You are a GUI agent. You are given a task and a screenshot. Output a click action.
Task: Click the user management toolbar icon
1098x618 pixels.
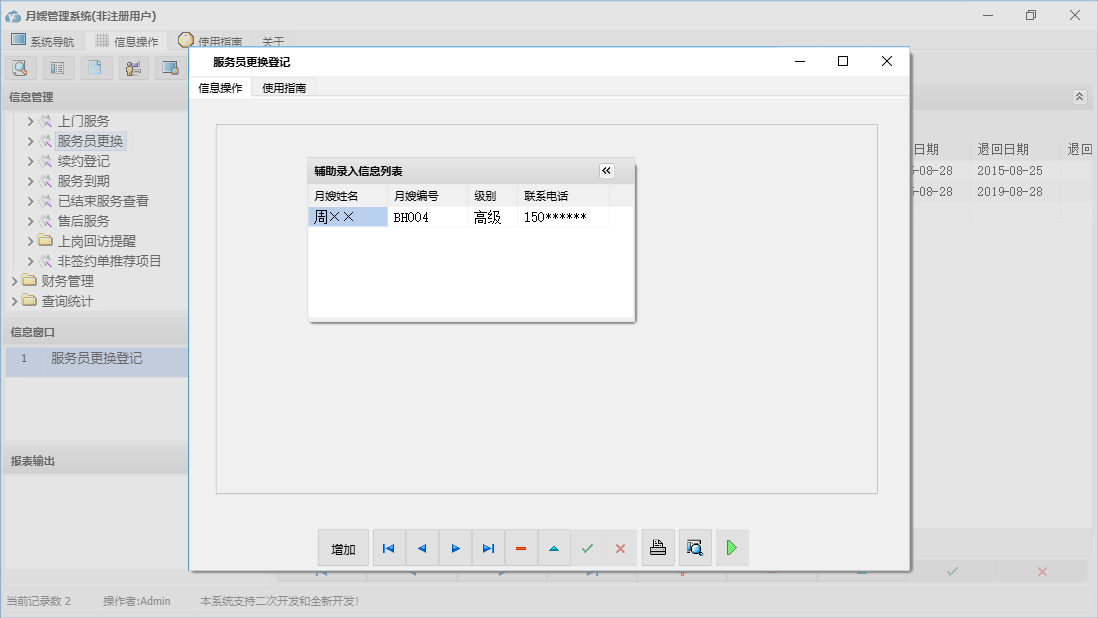click(133, 68)
